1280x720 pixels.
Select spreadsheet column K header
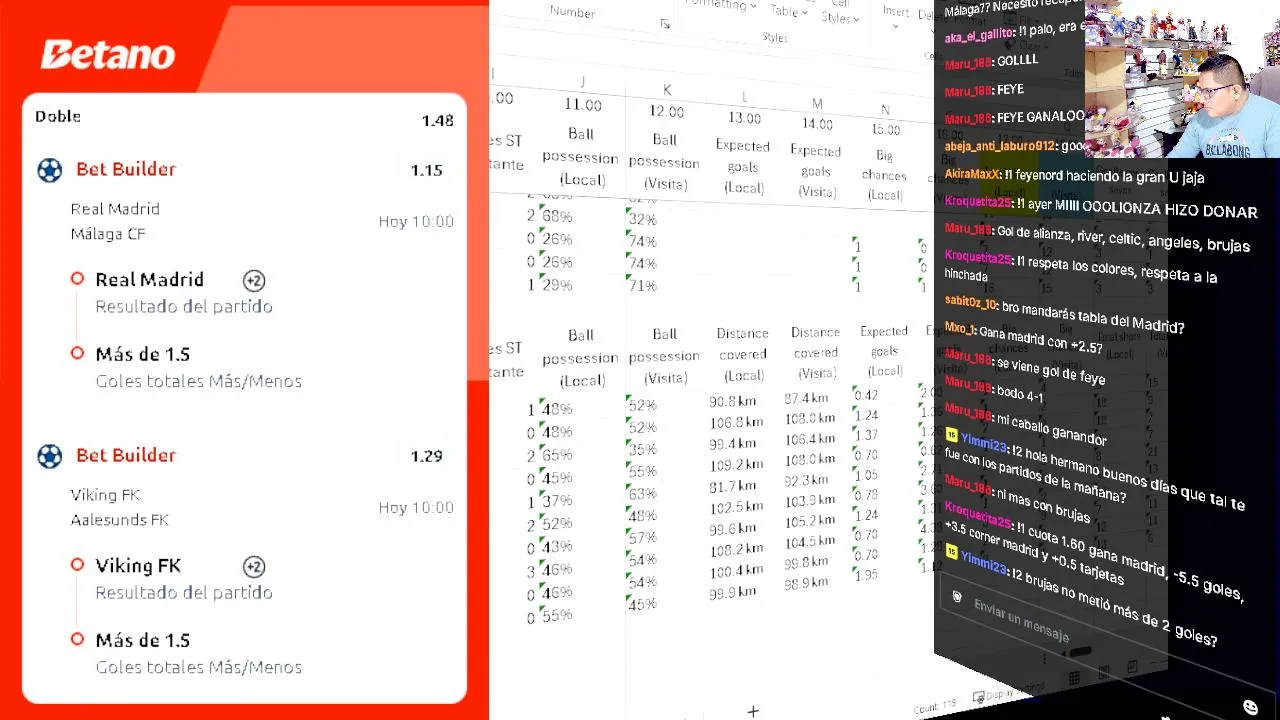click(x=667, y=90)
